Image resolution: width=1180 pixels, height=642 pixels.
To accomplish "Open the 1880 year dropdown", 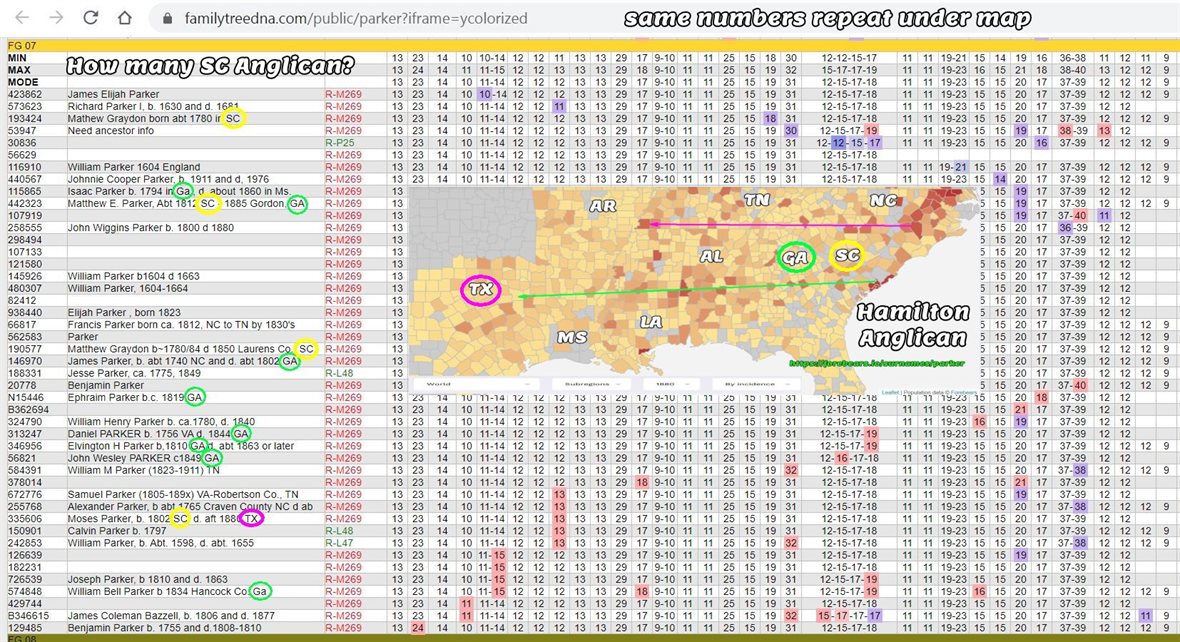I will tap(671, 383).
